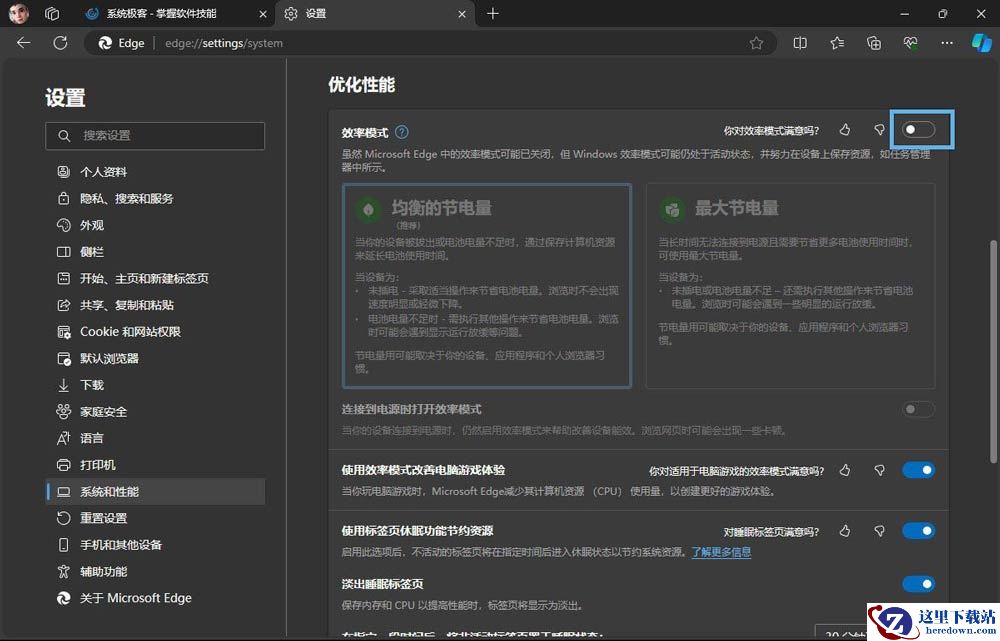Open 打印机 settings

tap(155, 465)
